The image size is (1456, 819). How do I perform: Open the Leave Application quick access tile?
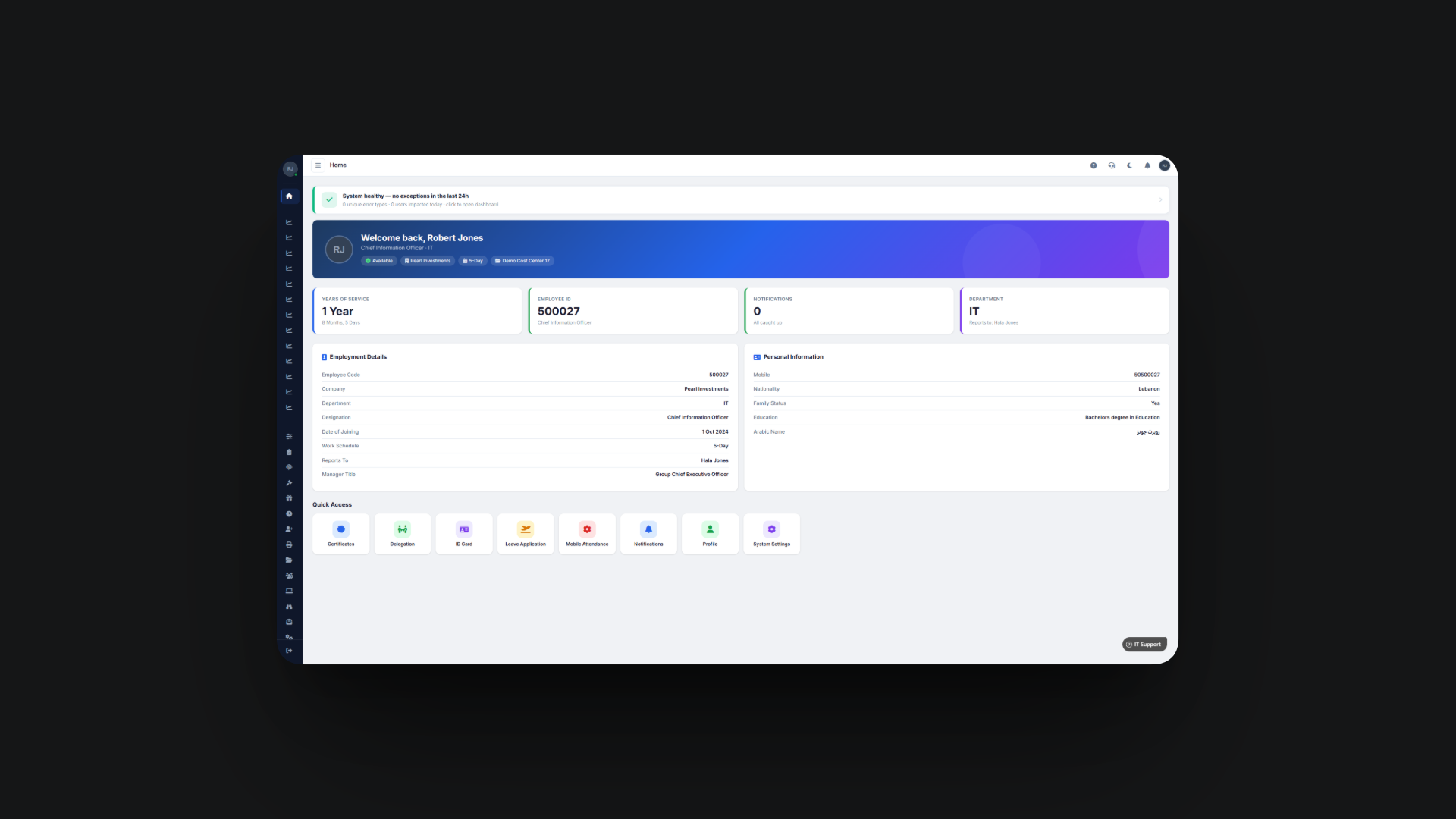pyautogui.click(x=526, y=534)
